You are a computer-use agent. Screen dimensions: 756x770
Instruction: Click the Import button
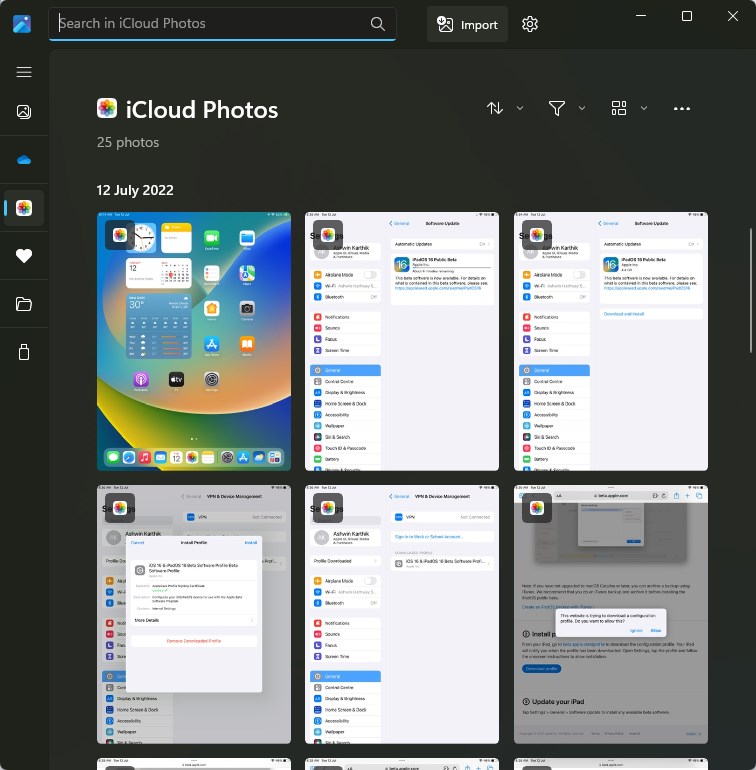tap(467, 24)
